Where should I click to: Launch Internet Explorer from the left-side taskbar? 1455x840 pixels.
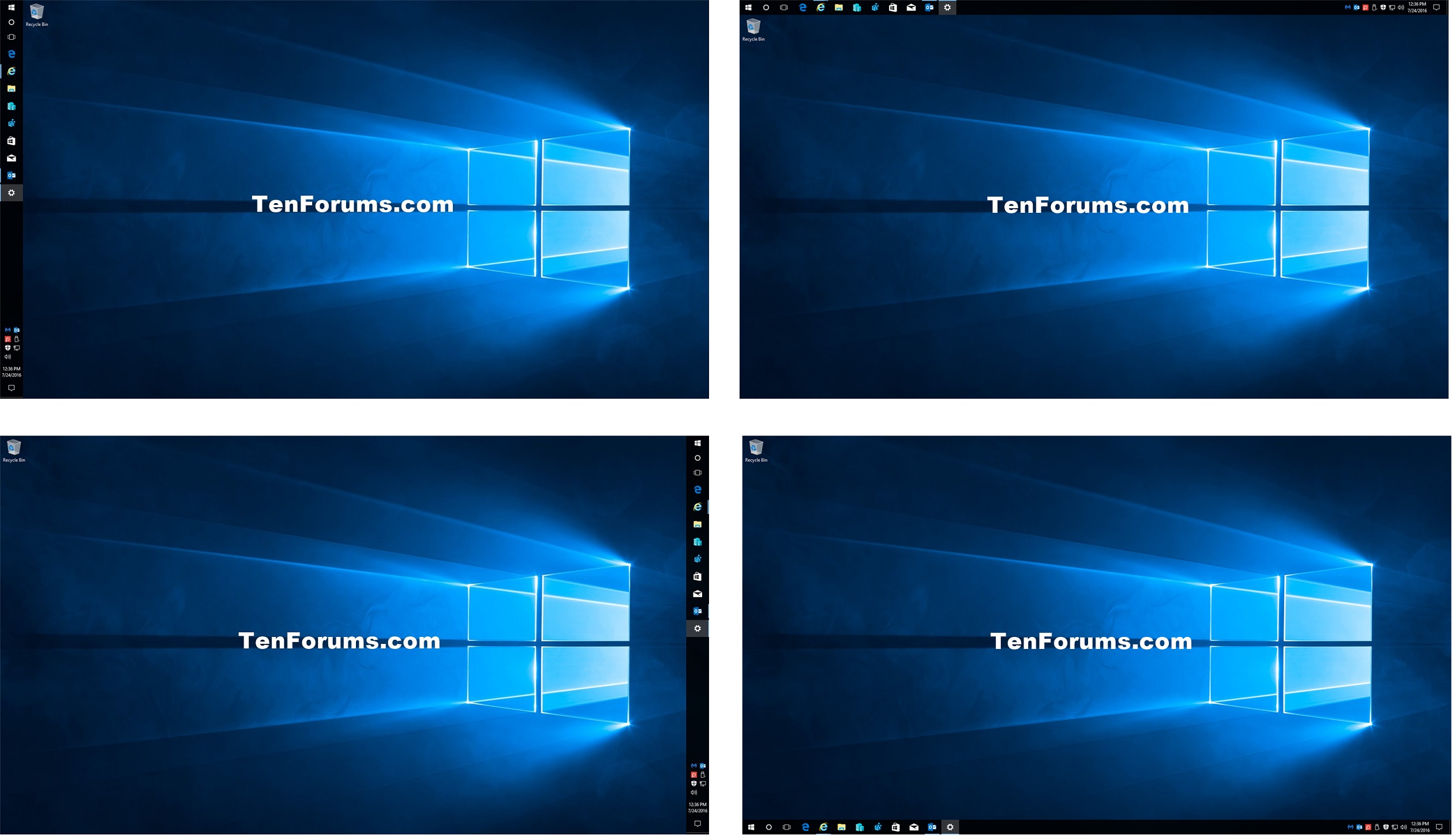click(11, 71)
